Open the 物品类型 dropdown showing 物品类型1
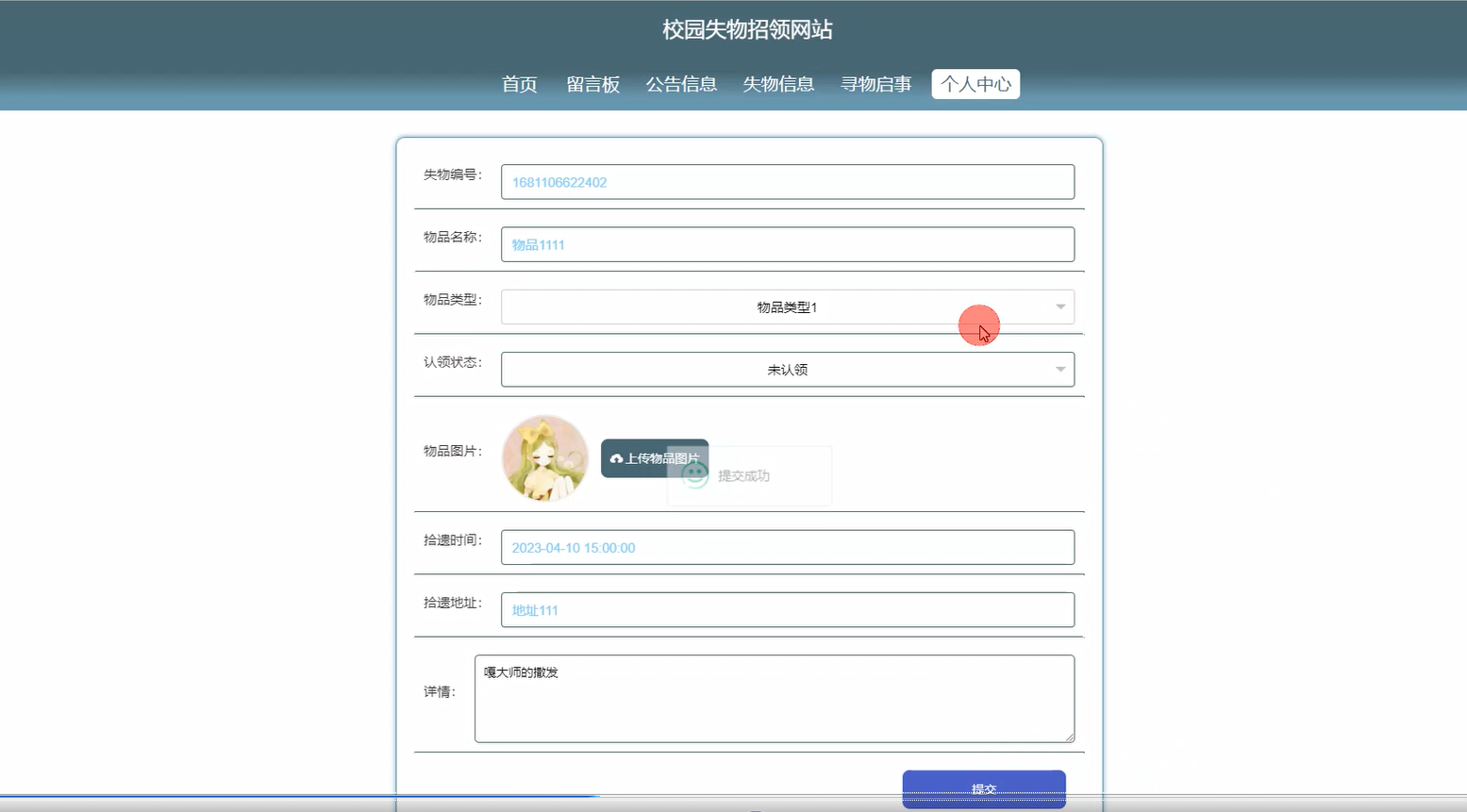 click(x=788, y=307)
